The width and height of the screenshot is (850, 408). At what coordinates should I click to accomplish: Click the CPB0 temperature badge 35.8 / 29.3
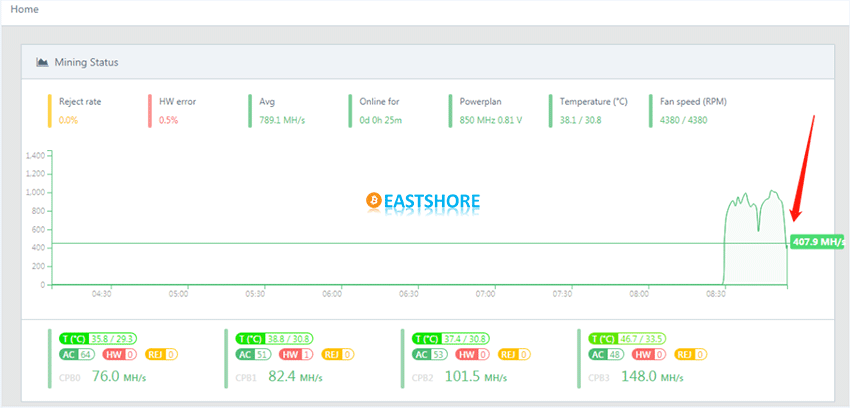pyautogui.click(x=98, y=339)
